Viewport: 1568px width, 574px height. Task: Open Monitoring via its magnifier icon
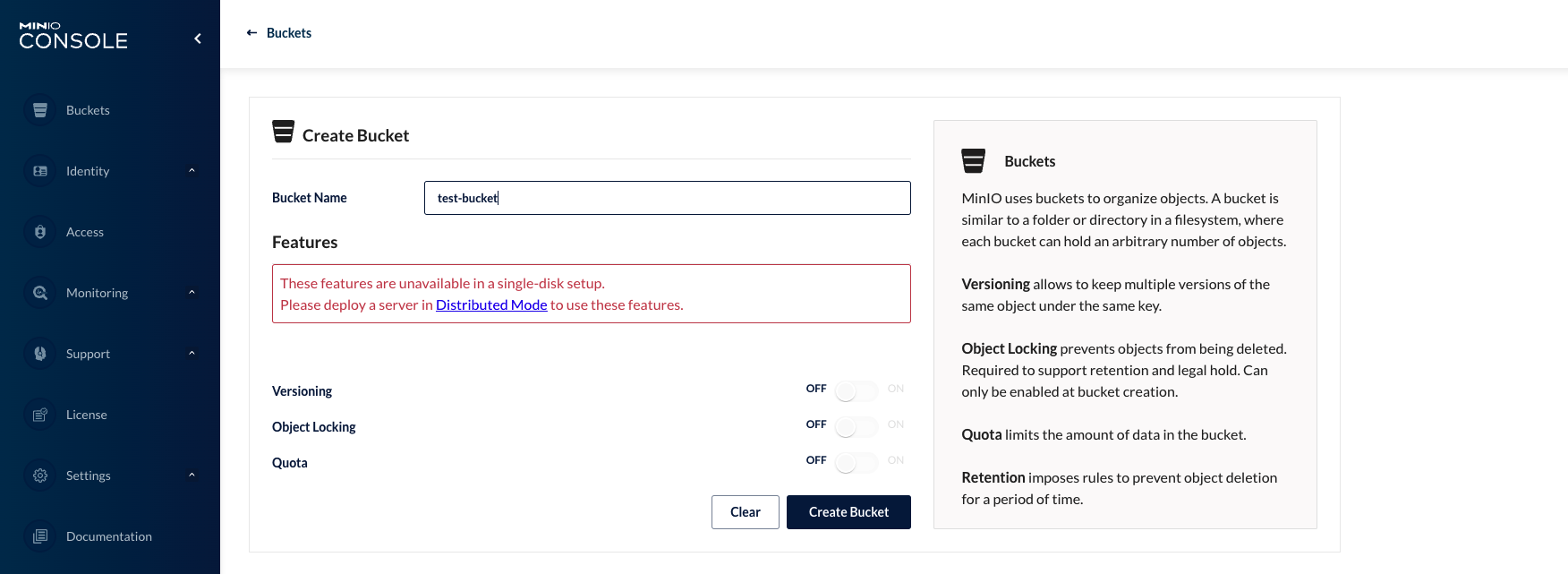point(39,292)
